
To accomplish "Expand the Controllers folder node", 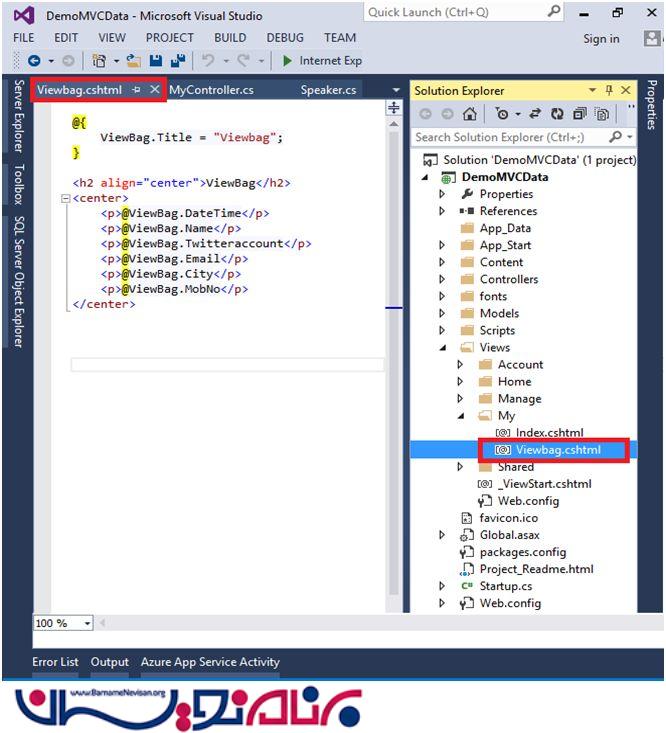I will (x=443, y=280).
